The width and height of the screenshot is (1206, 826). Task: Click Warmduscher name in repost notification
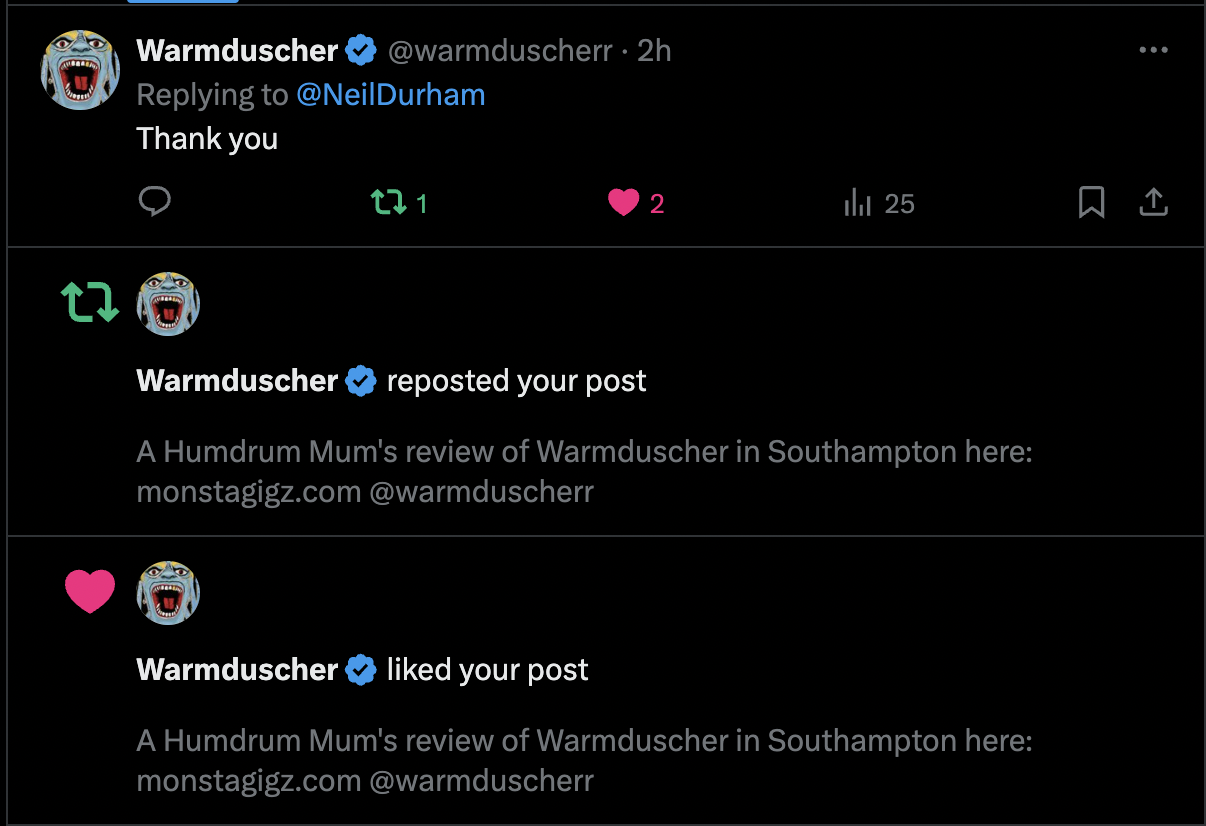[237, 381]
